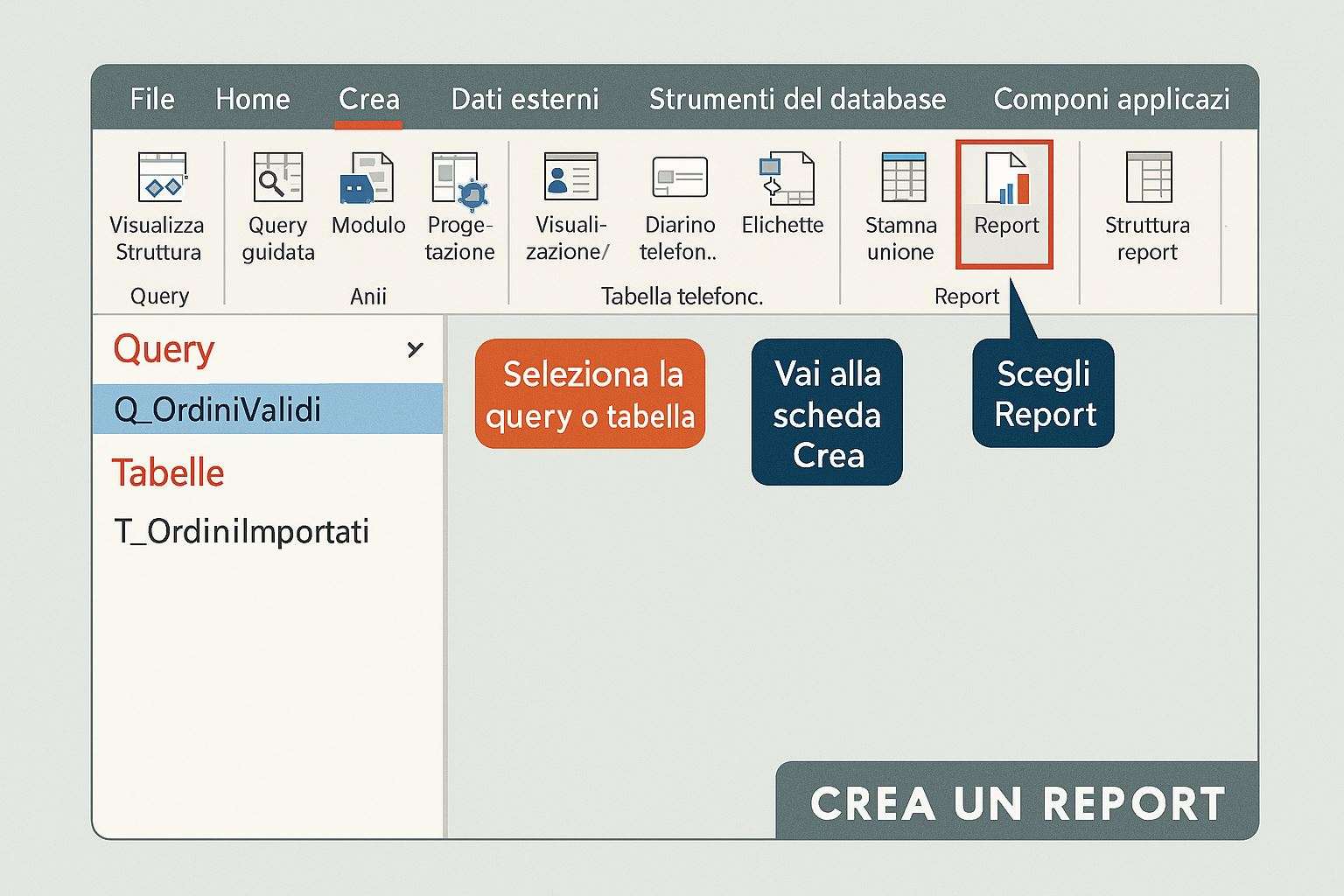The height and width of the screenshot is (896, 1344).
Task: Click the Tabelle section header
Action: 168,472
